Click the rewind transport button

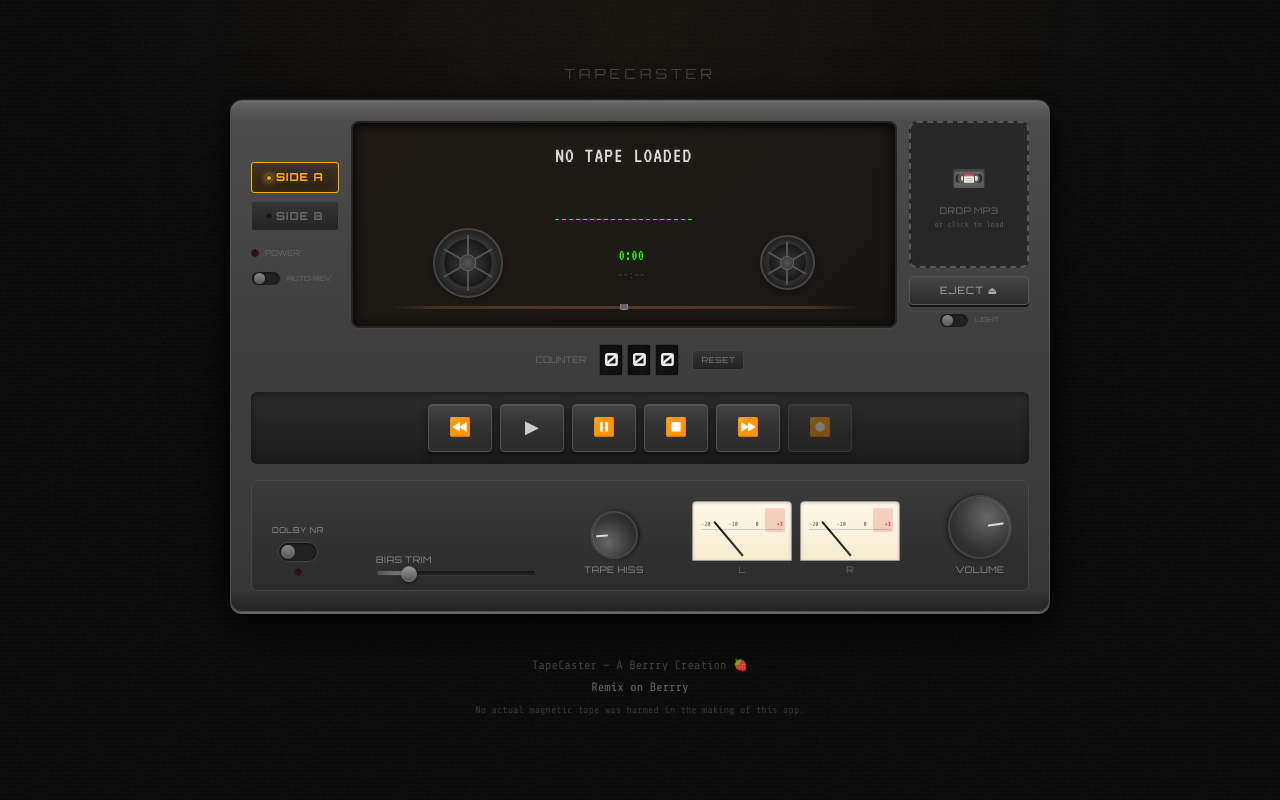[460, 428]
